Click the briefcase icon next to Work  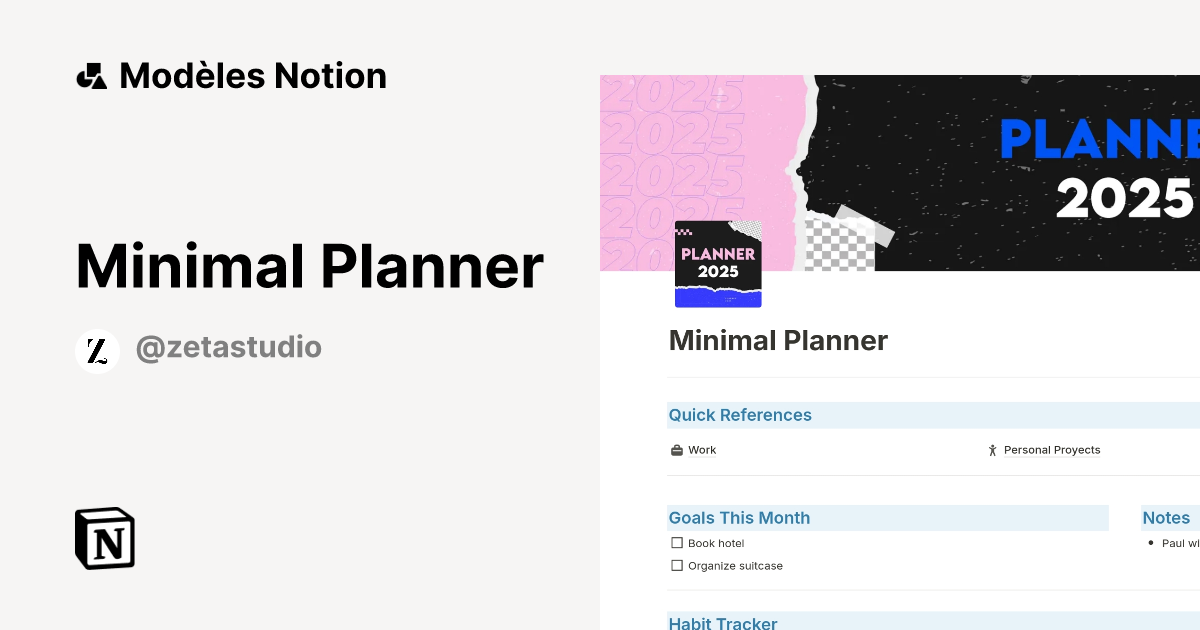676,450
